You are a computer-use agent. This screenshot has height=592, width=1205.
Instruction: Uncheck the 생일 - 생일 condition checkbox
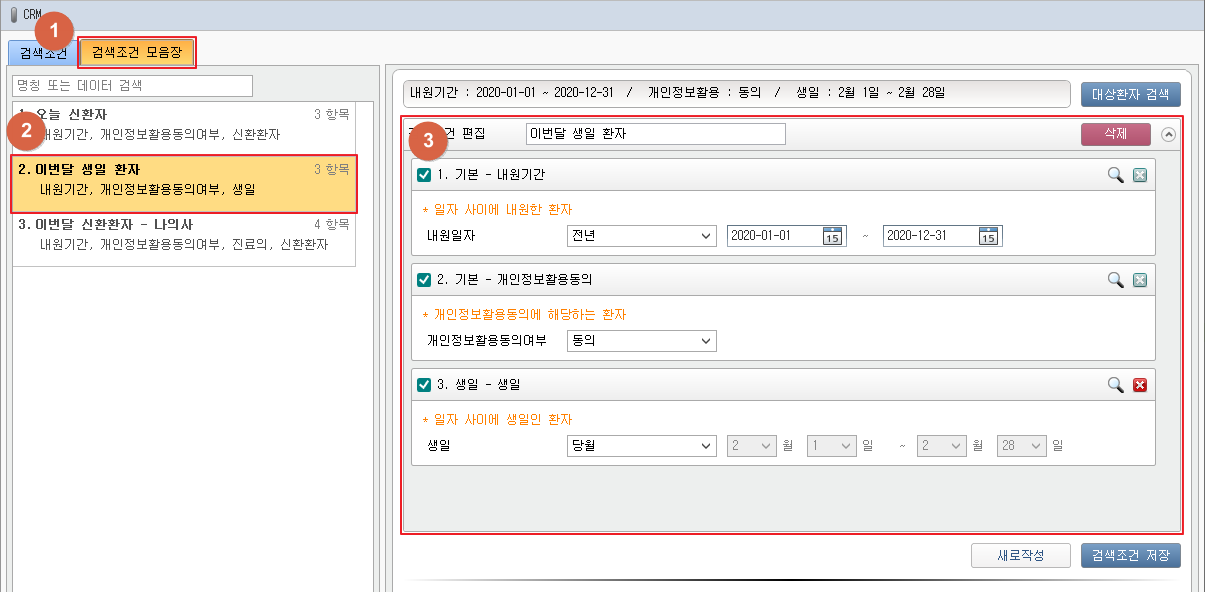pyautogui.click(x=424, y=385)
